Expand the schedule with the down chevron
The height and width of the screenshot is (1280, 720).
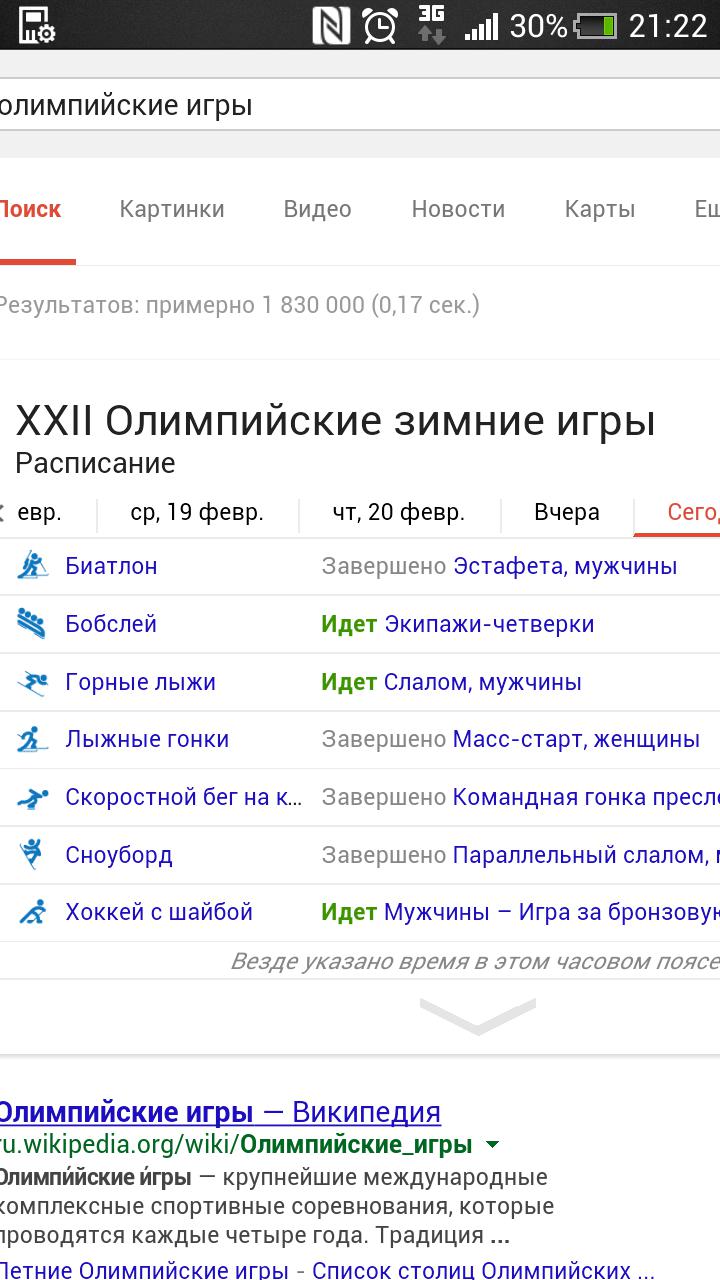[x=478, y=1017]
